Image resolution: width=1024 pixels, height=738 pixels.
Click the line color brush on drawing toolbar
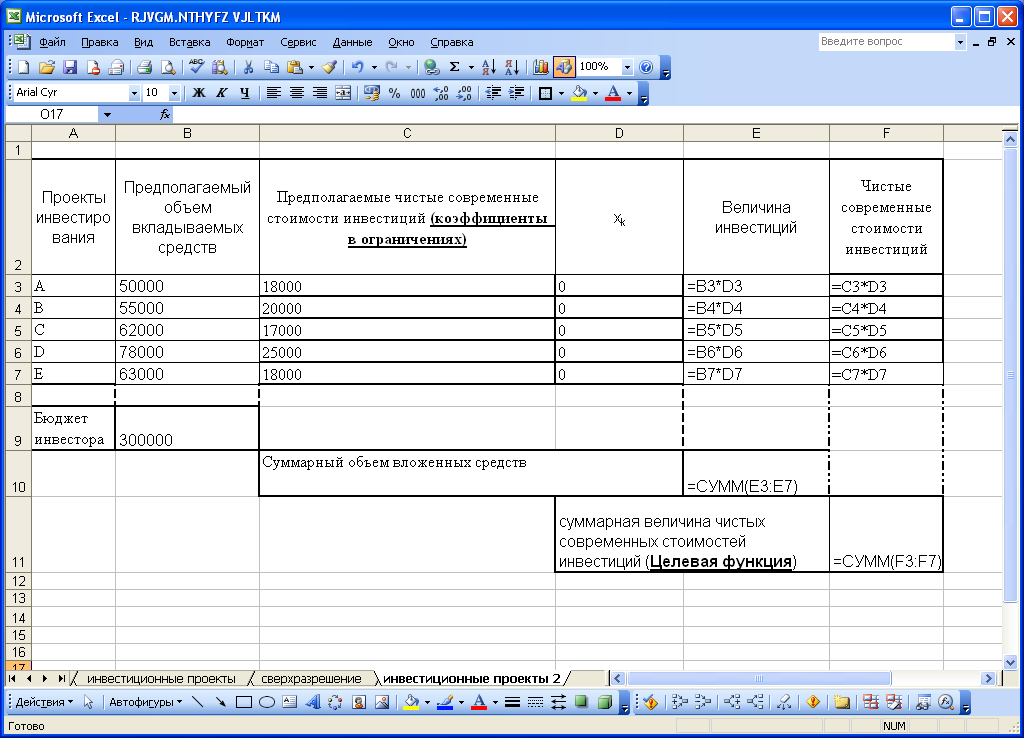click(x=445, y=702)
